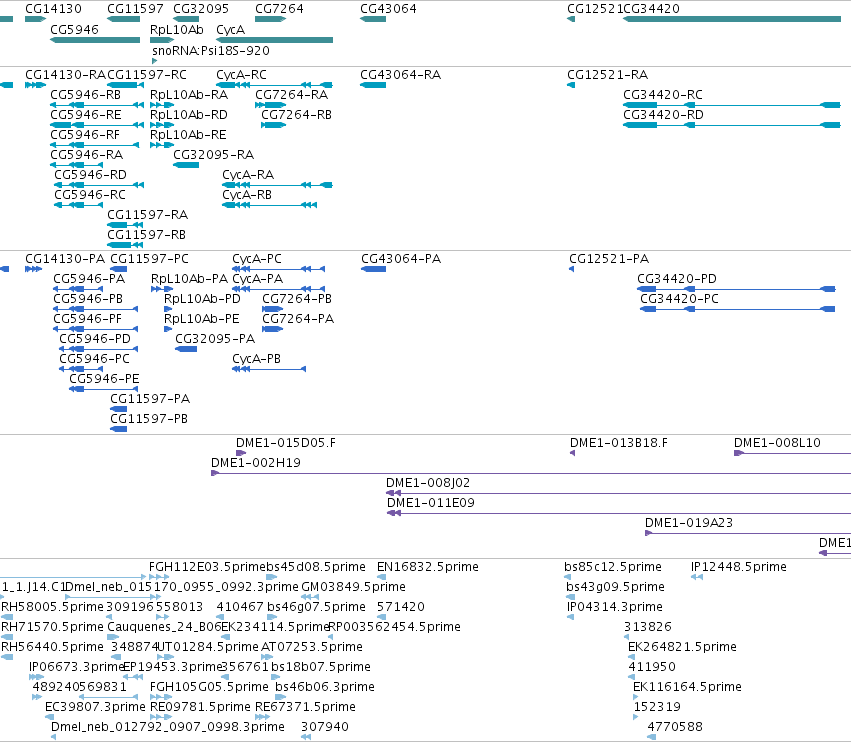Click clone label DME1-011E09
The width and height of the screenshot is (851, 742).
coord(430,503)
